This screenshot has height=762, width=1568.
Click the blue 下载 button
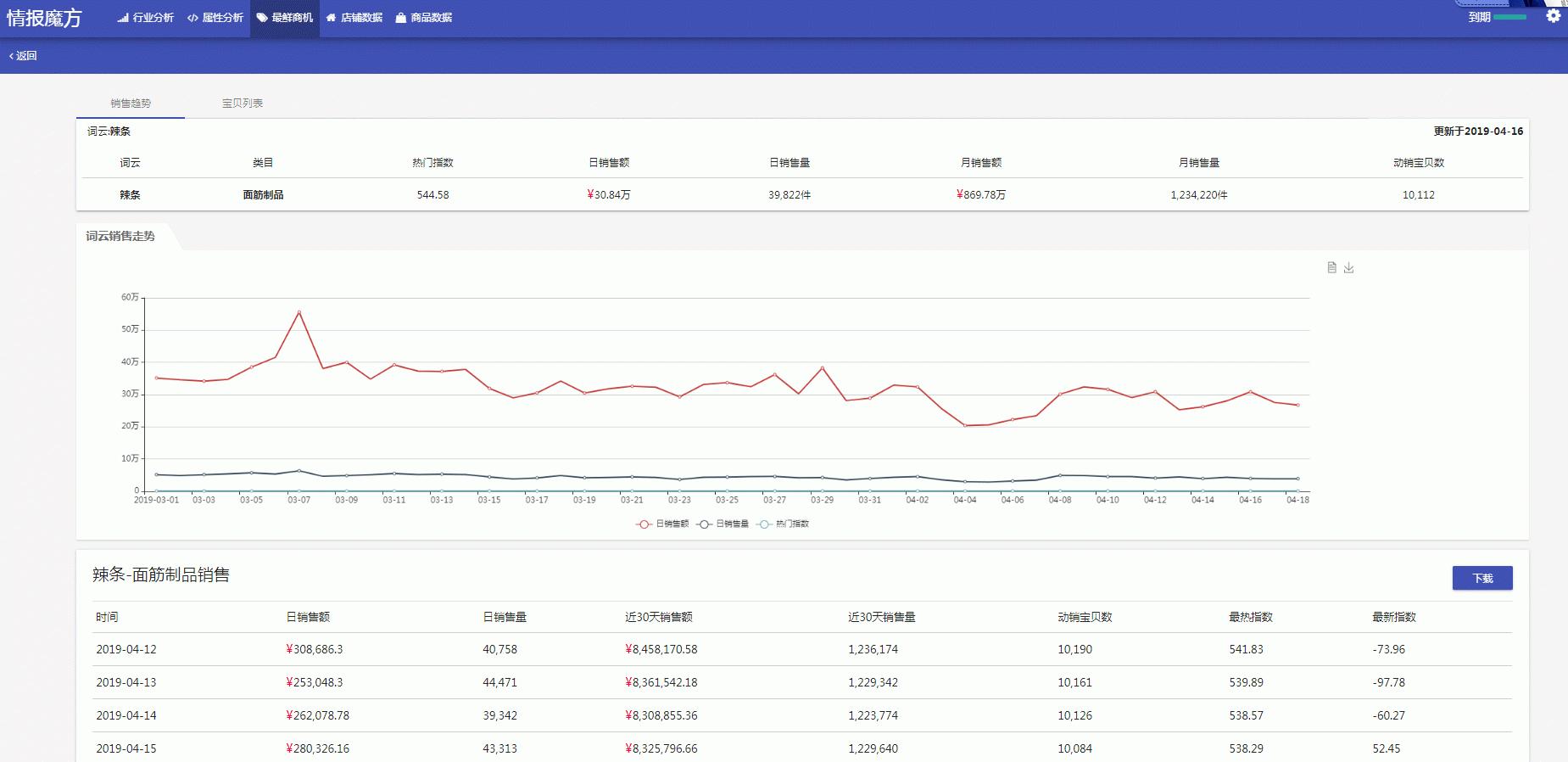click(1482, 578)
